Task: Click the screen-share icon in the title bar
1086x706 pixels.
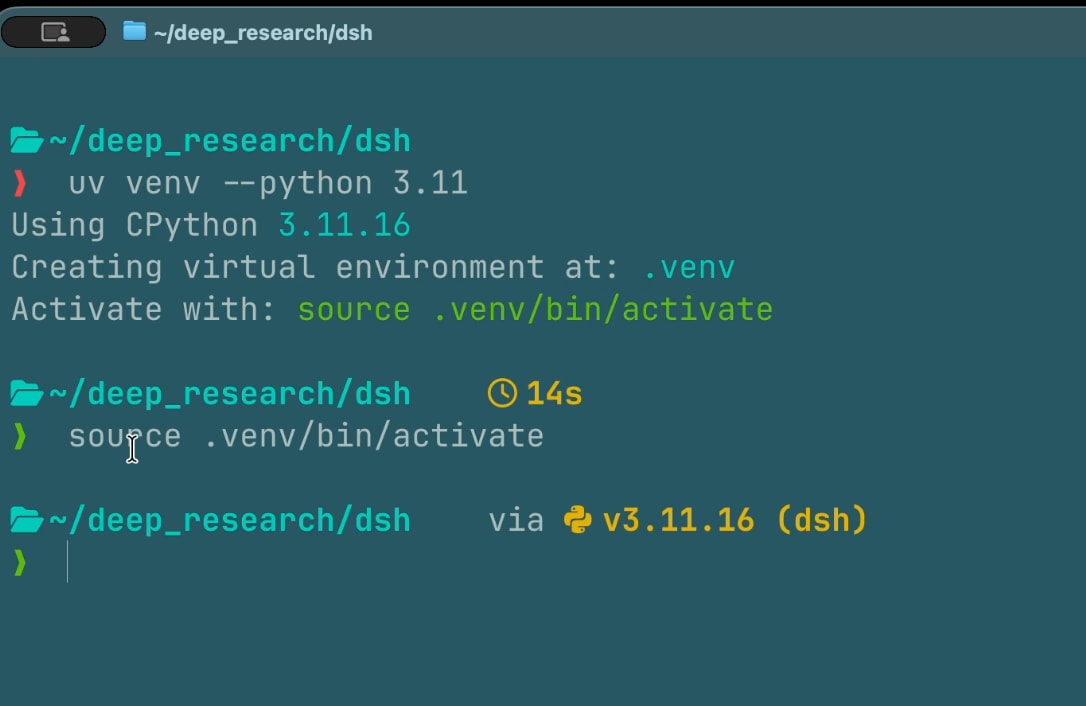Action: [x=54, y=32]
